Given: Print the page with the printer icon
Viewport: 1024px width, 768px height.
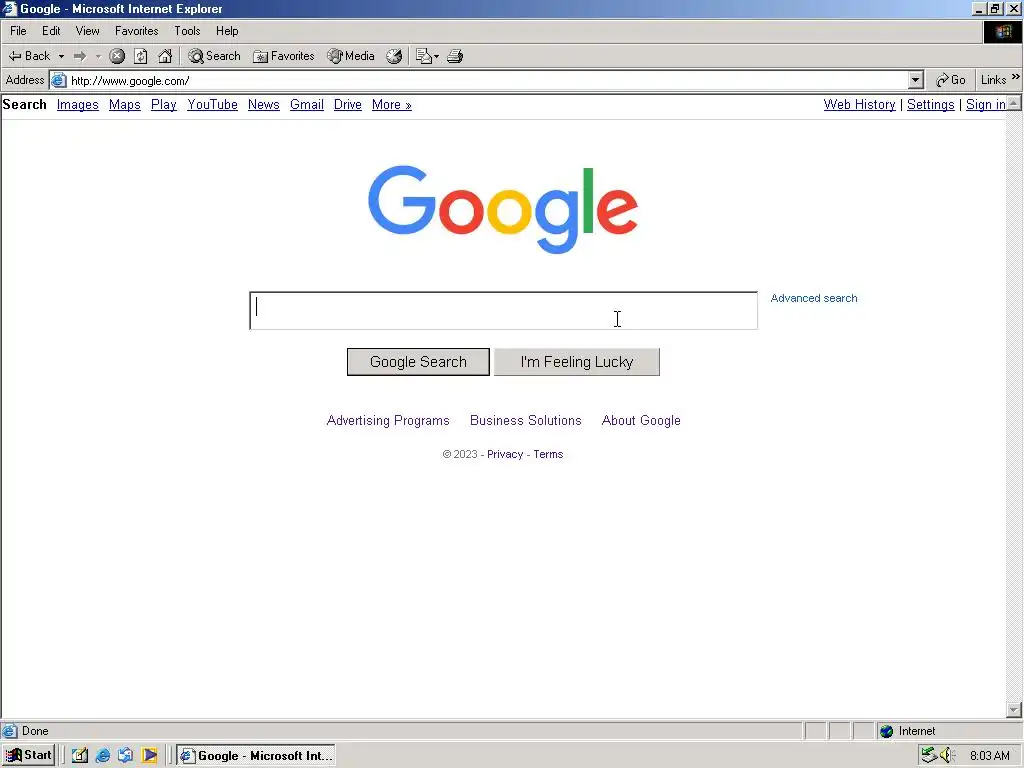Looking at the screenshot, I should (x=455, y=56).
